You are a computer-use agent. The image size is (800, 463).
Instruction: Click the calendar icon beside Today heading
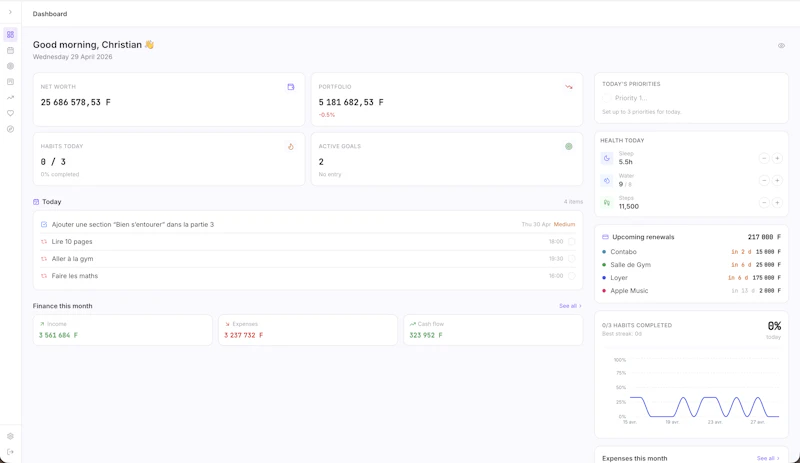click(x=36, y=202)
